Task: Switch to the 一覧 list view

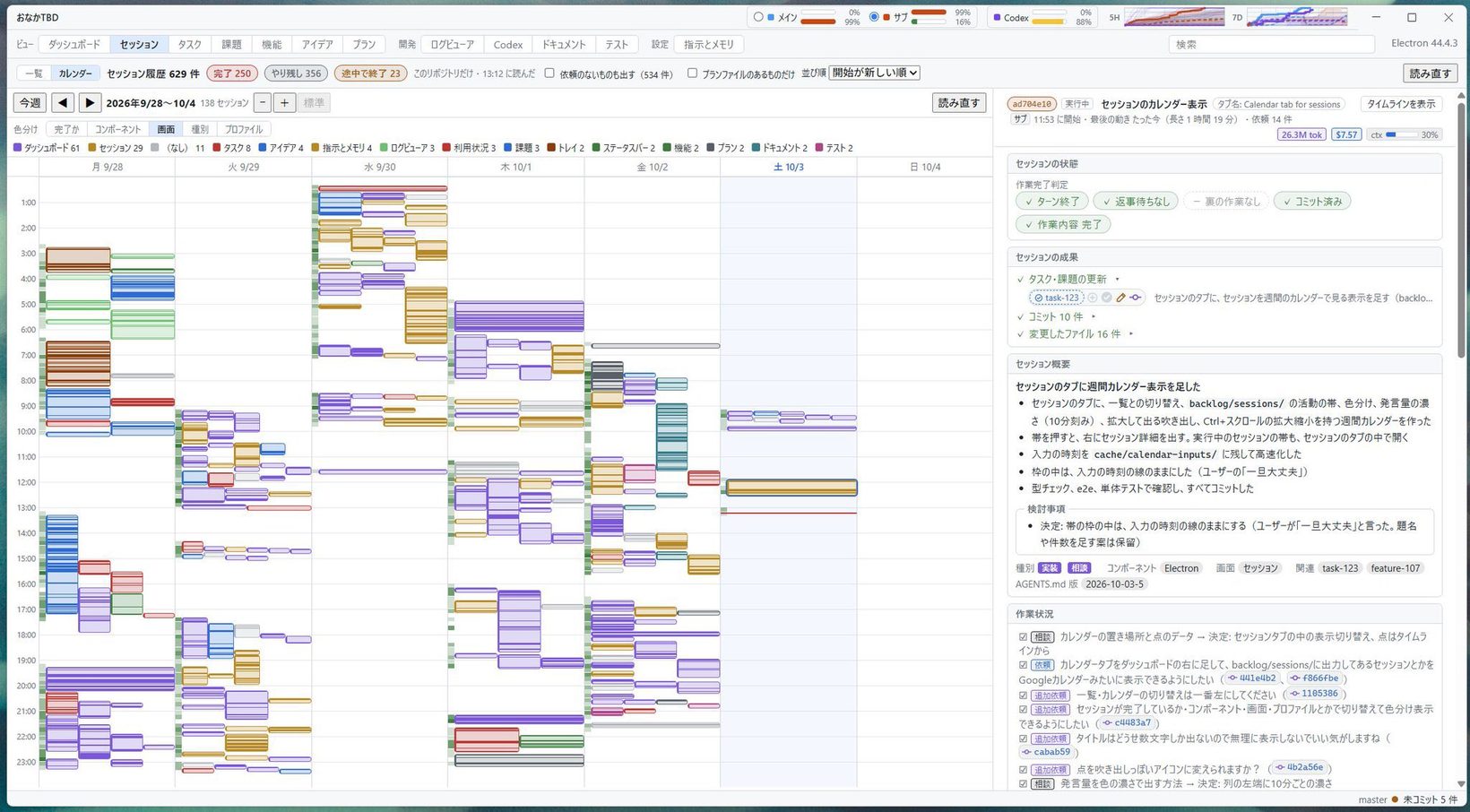Action: [x=33, y=73]
